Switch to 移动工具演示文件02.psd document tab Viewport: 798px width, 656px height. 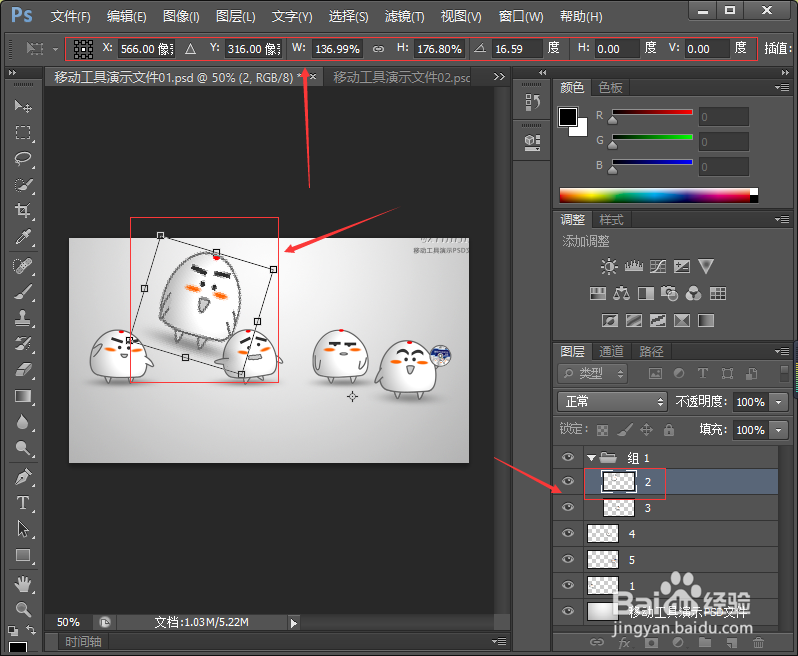coord(402,77)
